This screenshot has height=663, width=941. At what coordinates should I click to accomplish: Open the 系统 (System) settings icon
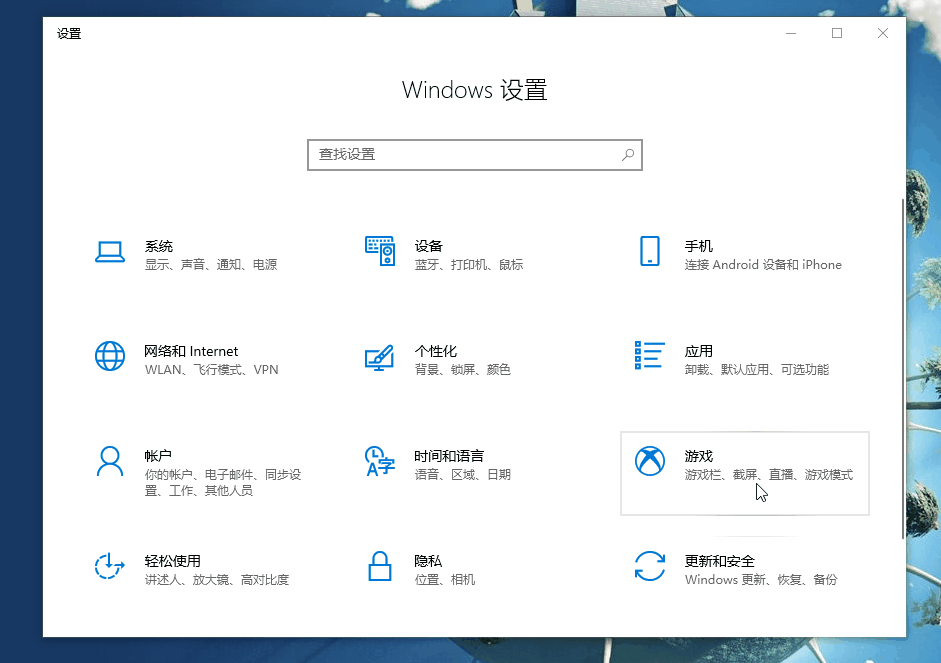click(110, 252)
